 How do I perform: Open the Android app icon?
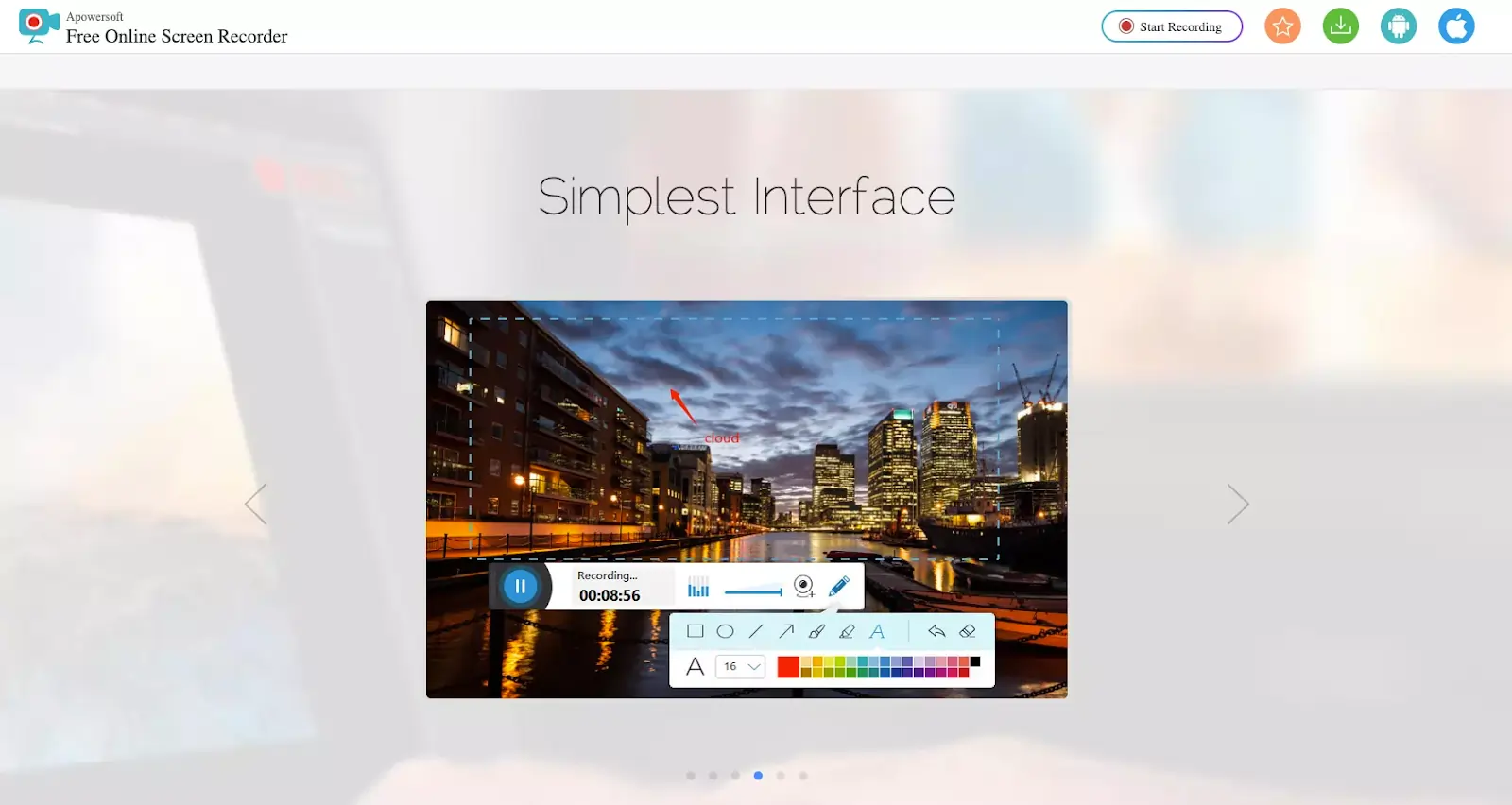click(x=1398, y=26)
